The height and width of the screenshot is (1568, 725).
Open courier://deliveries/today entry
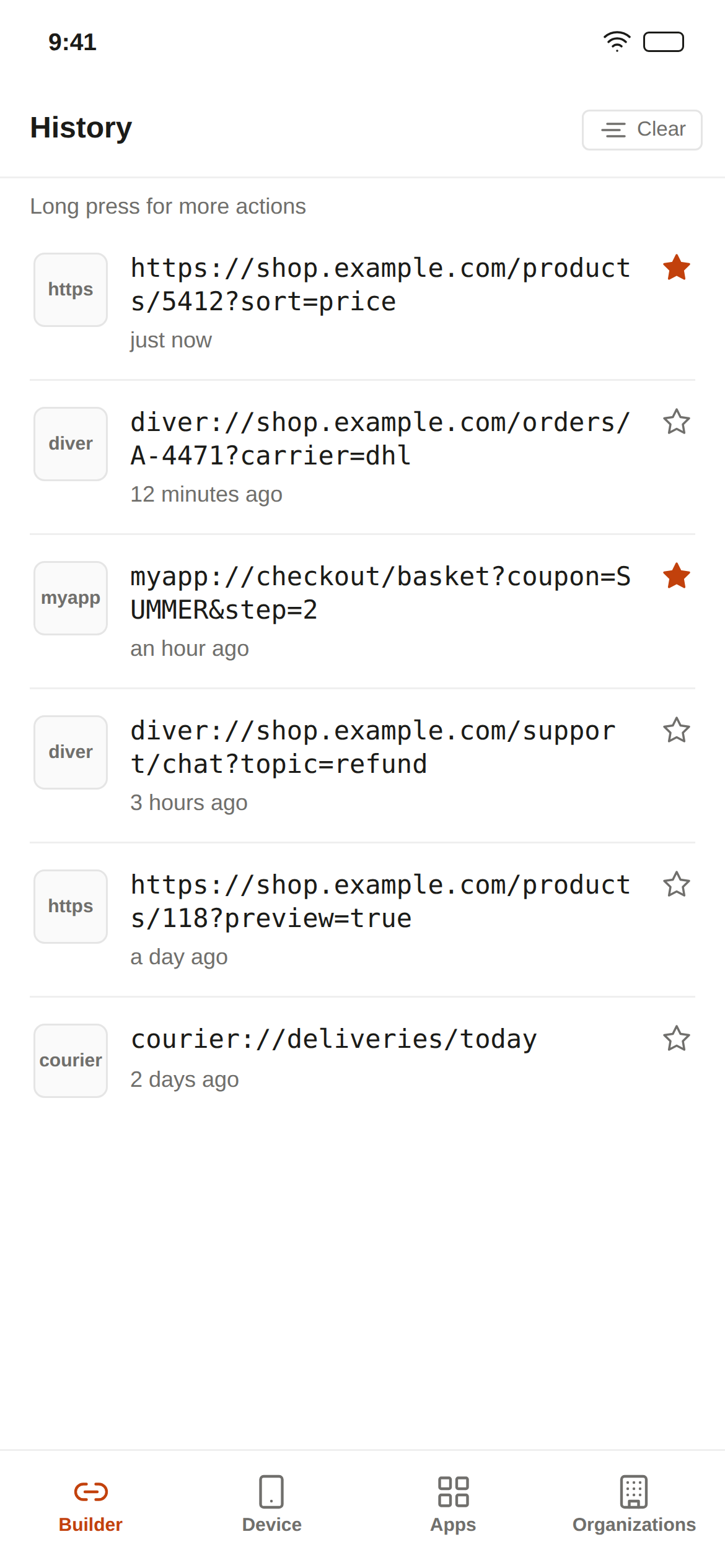point(362,1060)
